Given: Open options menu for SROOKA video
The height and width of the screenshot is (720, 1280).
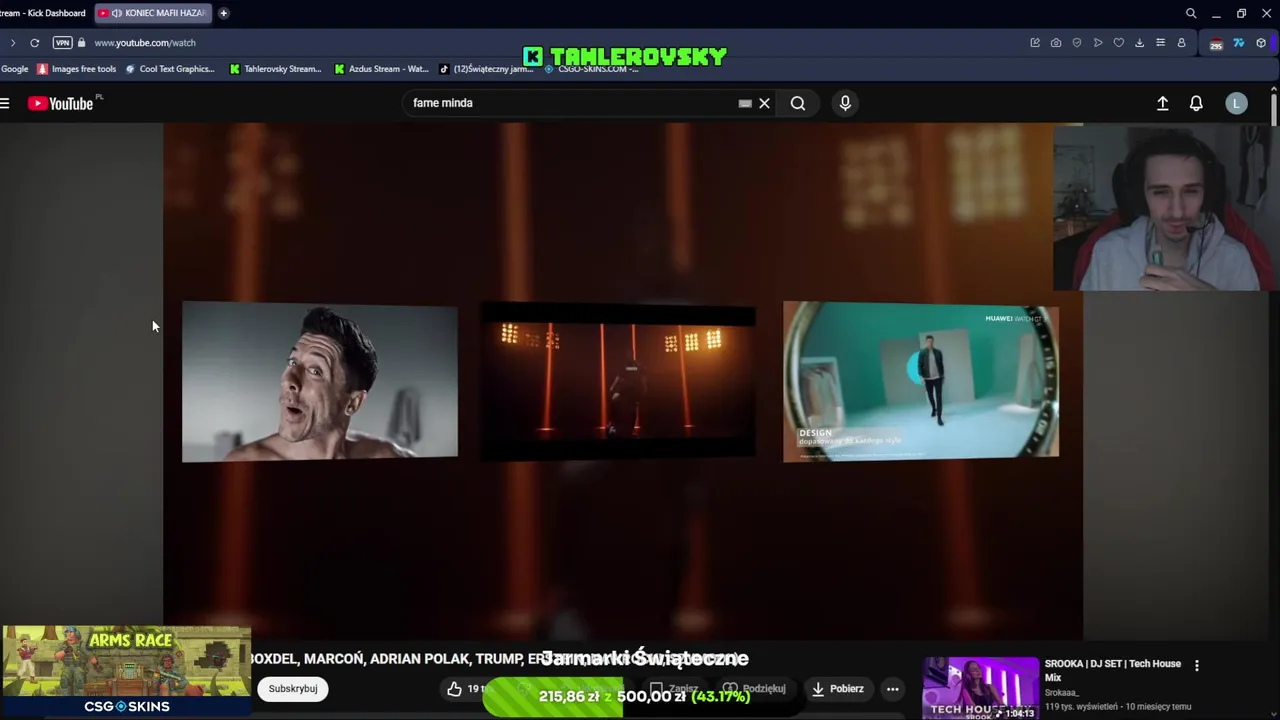Looking at the screenshot, I should pos(1197,665).
